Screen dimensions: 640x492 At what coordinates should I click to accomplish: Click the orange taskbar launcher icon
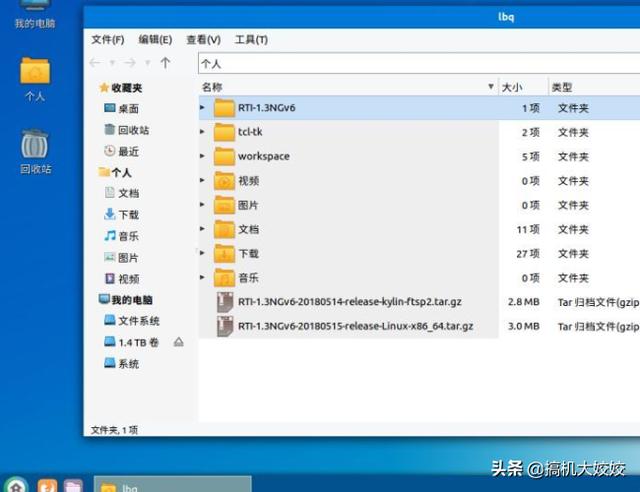point(47,486)
